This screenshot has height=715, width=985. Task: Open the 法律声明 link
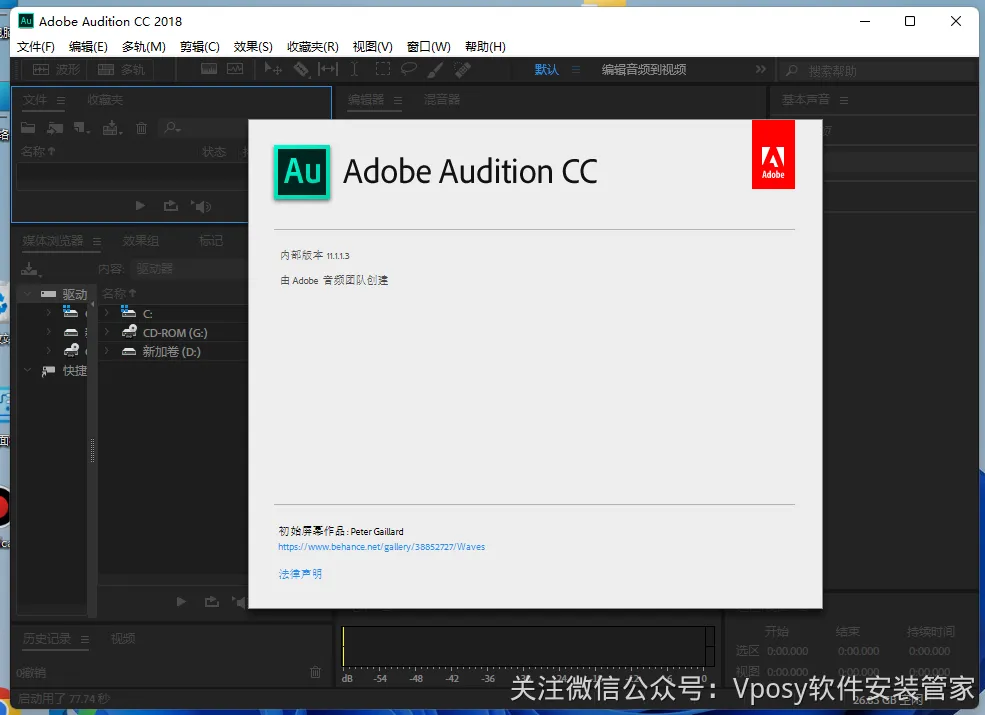tap(300, 574)
